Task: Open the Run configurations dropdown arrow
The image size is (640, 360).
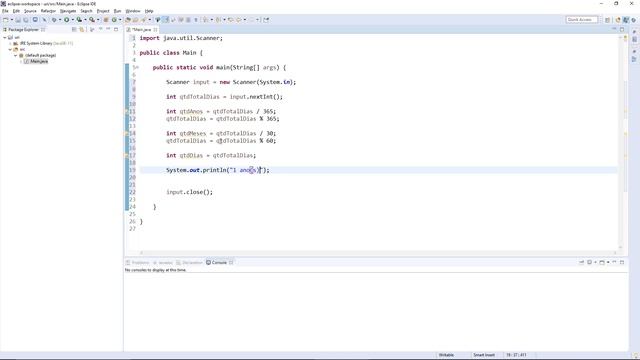Action: [x=72, y=20]
